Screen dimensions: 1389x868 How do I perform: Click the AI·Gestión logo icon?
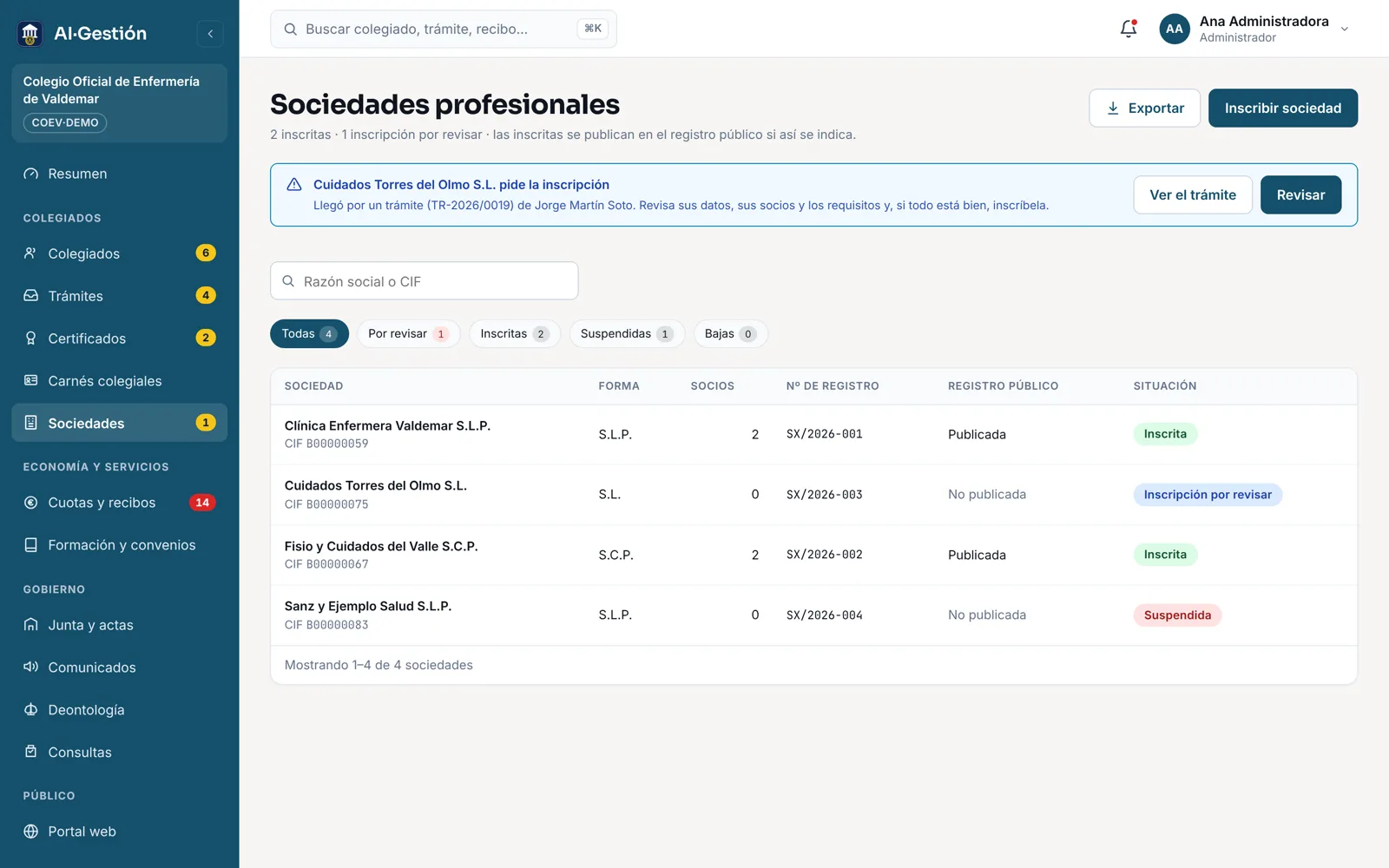pyautogui.click(x=30, y=34)
